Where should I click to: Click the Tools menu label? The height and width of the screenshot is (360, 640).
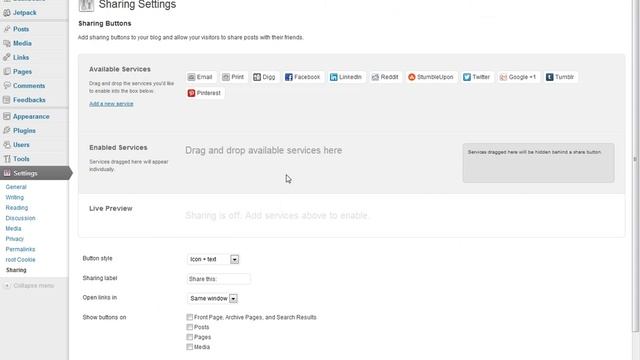pos(21,159)
